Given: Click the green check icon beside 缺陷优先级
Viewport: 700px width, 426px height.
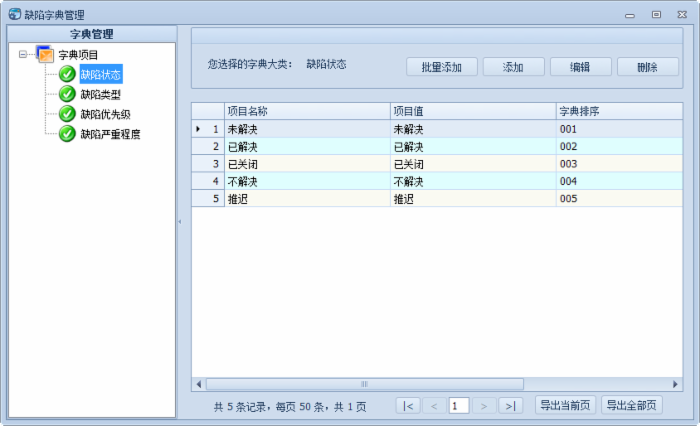Looking at the screenshot, I should [x=67, y=114].
